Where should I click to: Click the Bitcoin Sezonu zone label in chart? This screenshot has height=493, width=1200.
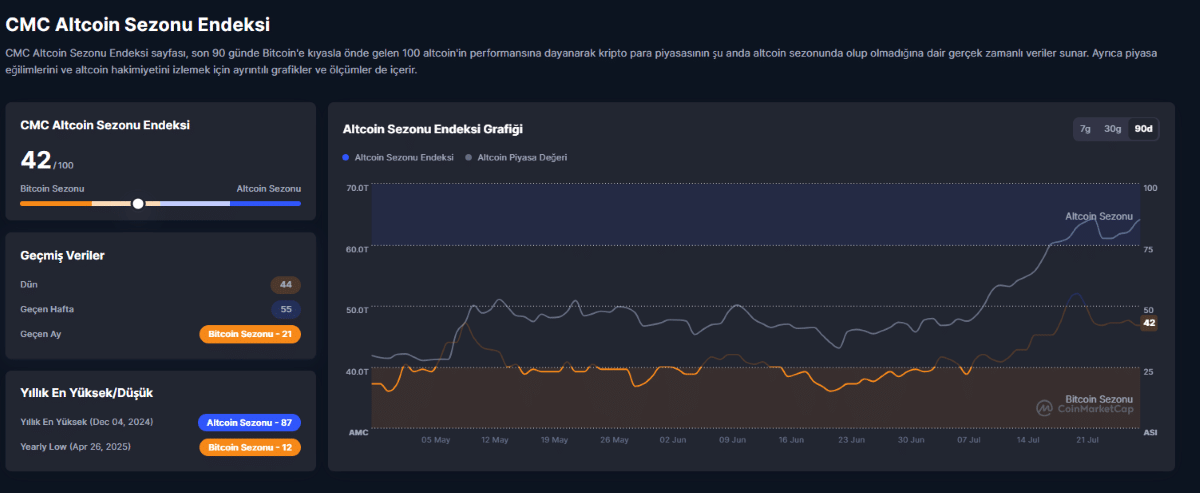point(1100,398)
